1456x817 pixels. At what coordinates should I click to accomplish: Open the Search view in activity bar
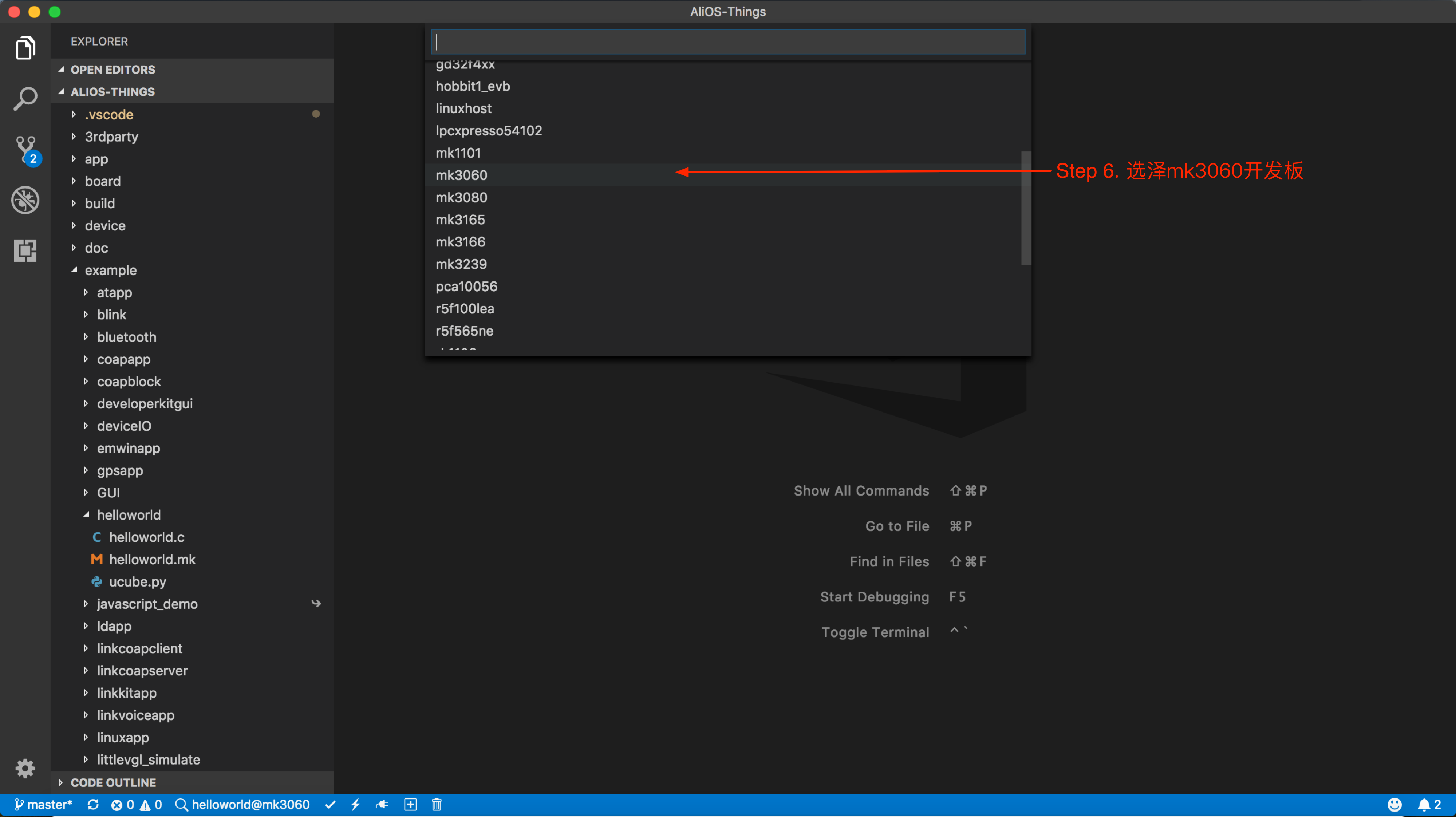coord(25,98)
